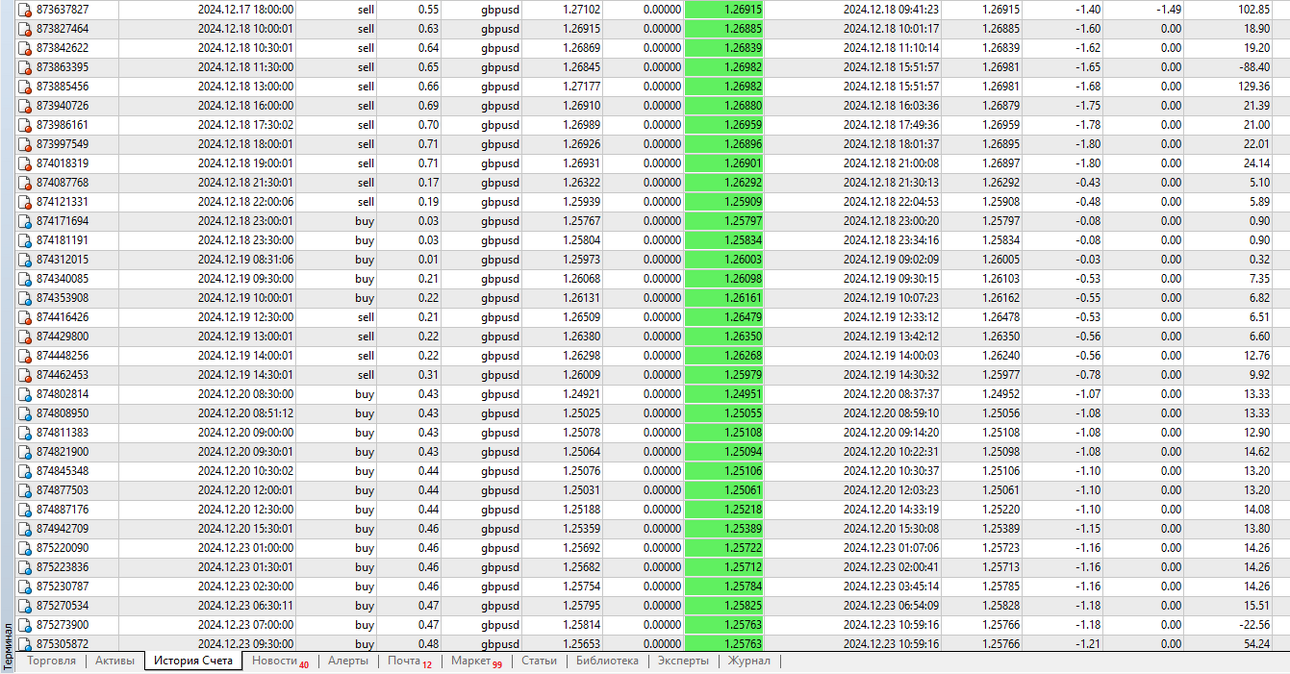Image resolution: width=1290 pixels, height=674 pixels.
Task: Select the icon of order 873842622
Action: (x=25, y=48)
